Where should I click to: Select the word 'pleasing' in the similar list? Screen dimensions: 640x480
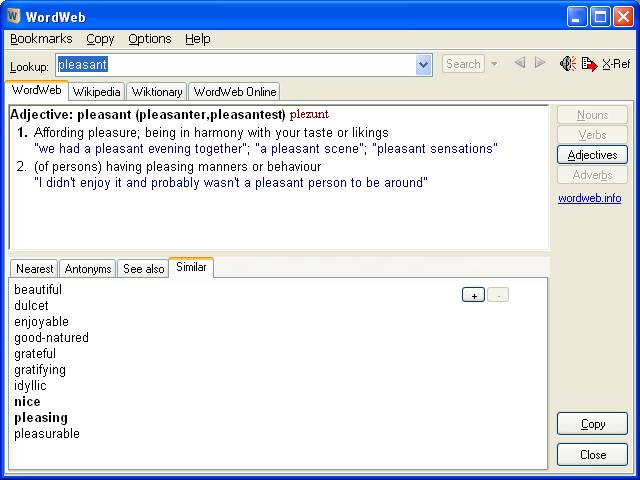[x=41, y=418]
